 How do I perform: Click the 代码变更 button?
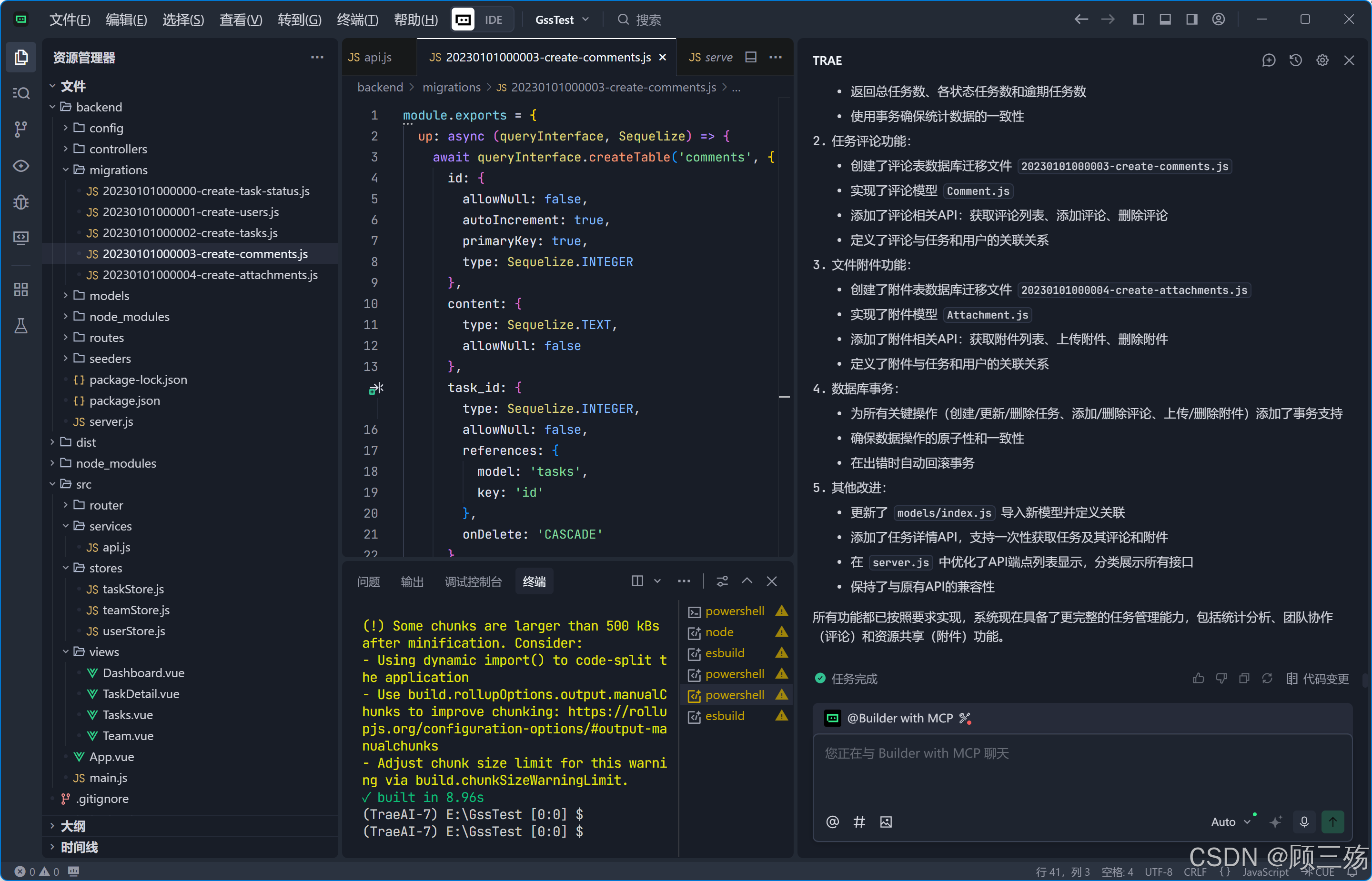coord(1317,679)
